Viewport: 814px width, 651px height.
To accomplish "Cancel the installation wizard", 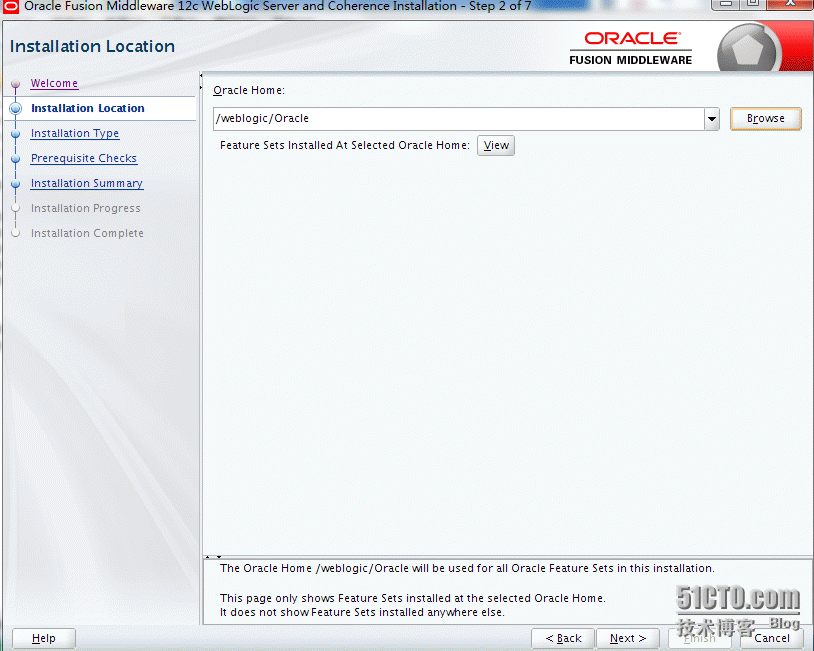I will point(772,638).
